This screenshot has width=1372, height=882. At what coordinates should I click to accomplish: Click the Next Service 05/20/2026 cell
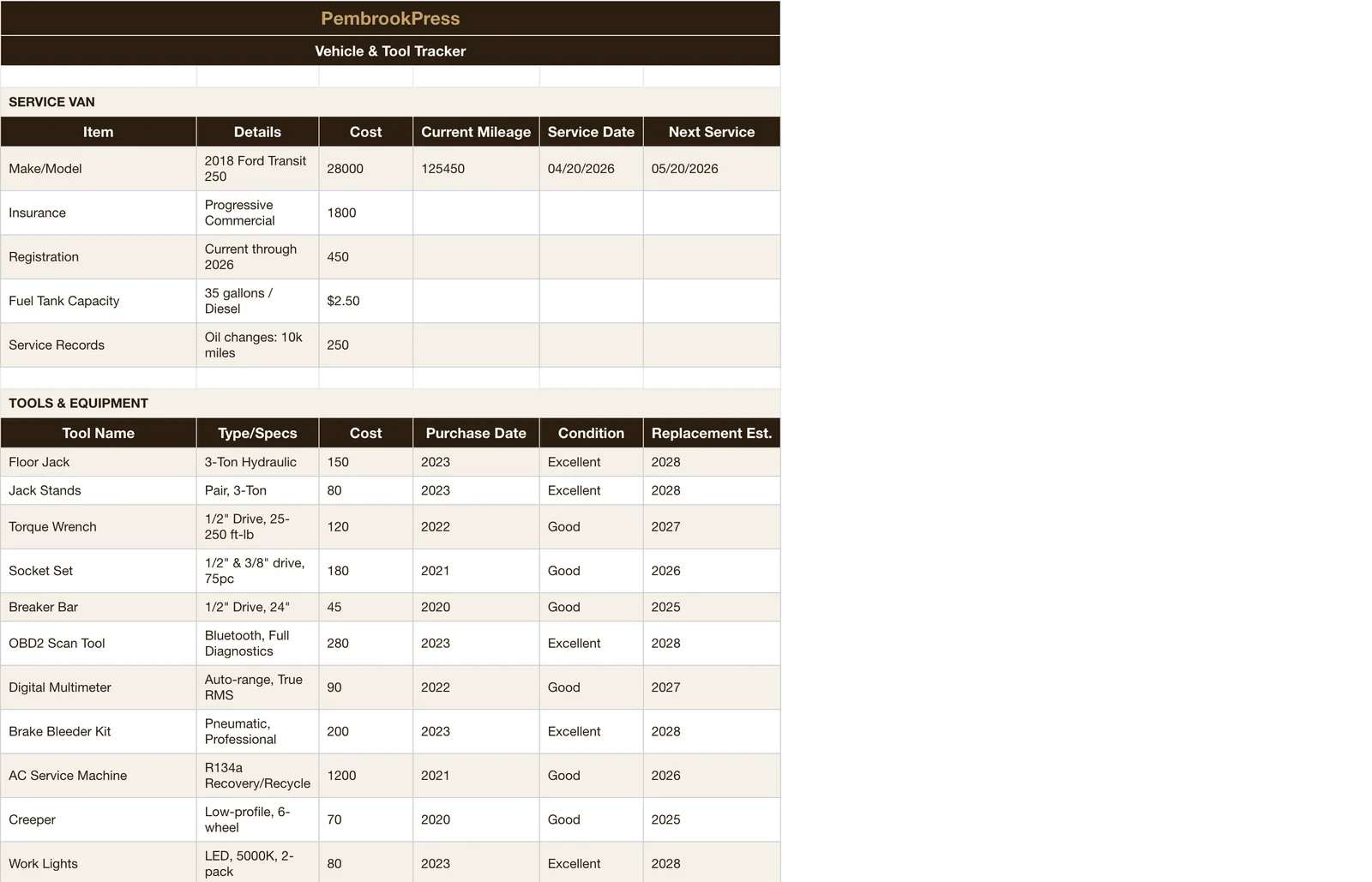click(x=712, y=169)
